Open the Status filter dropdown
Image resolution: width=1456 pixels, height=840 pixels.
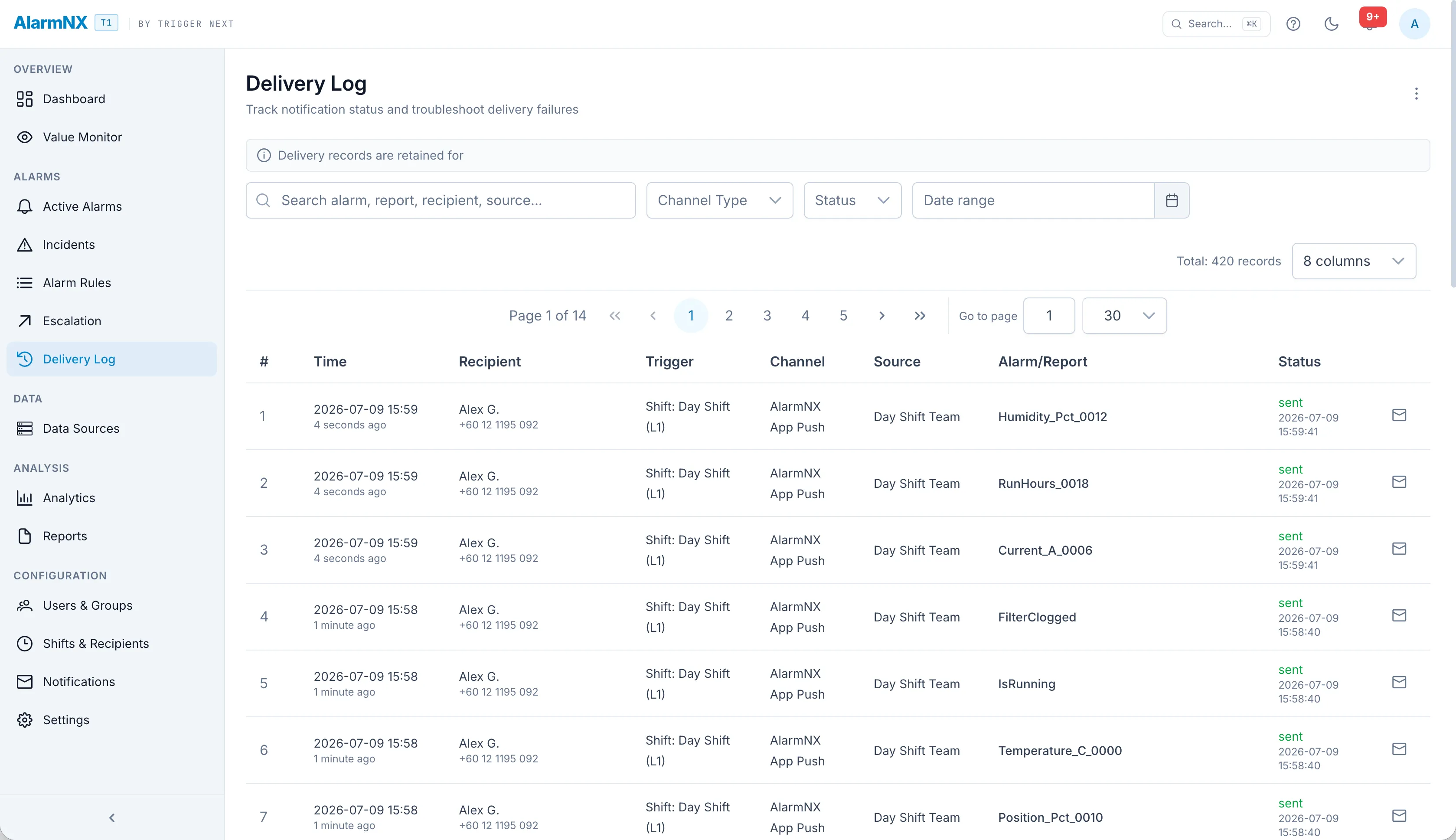(x=852, y=200)
